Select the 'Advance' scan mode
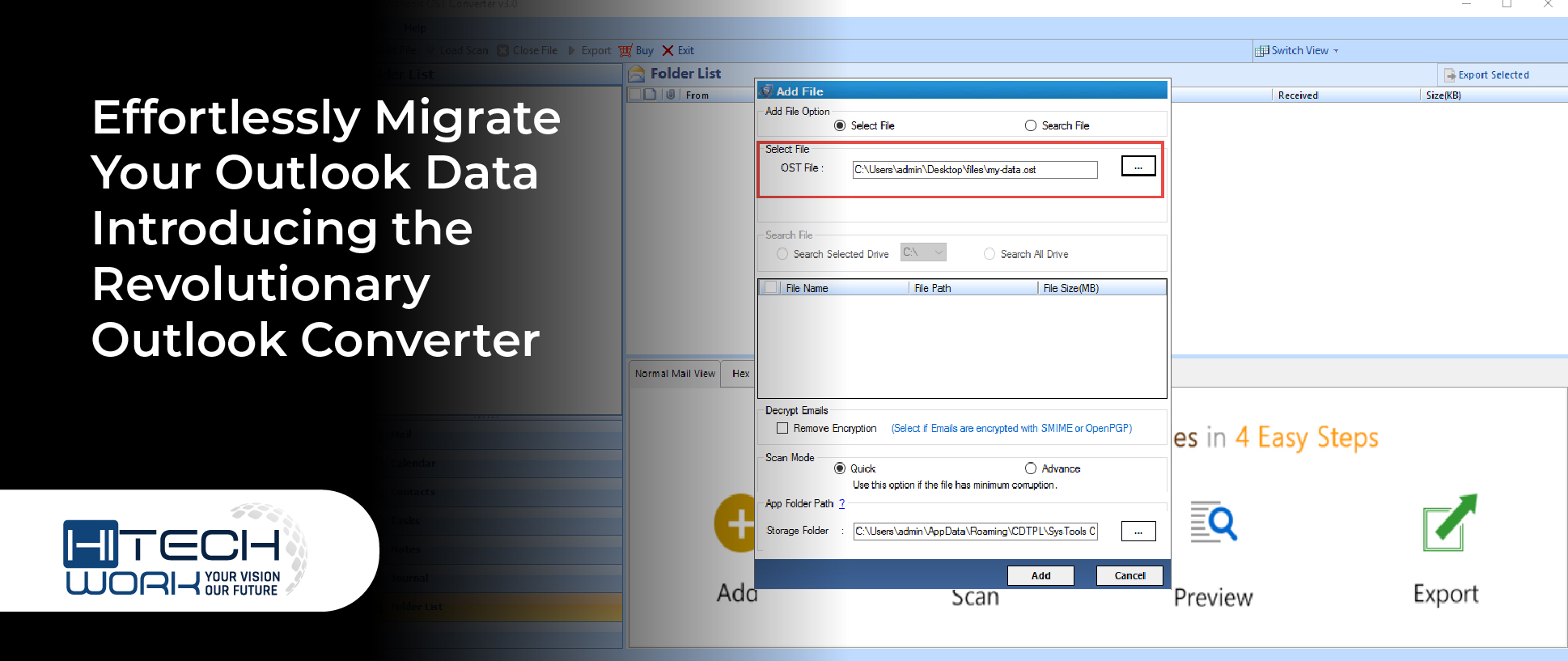The width and height of the screenshot is (1568, 661). (1031, 468)
